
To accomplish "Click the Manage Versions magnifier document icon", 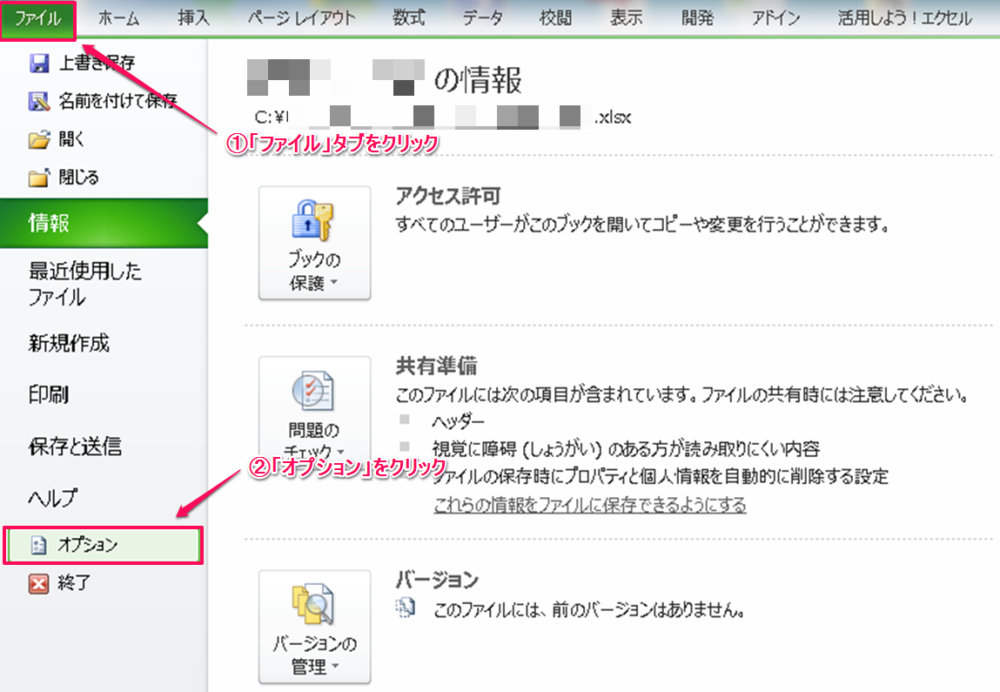I will 314,604.
